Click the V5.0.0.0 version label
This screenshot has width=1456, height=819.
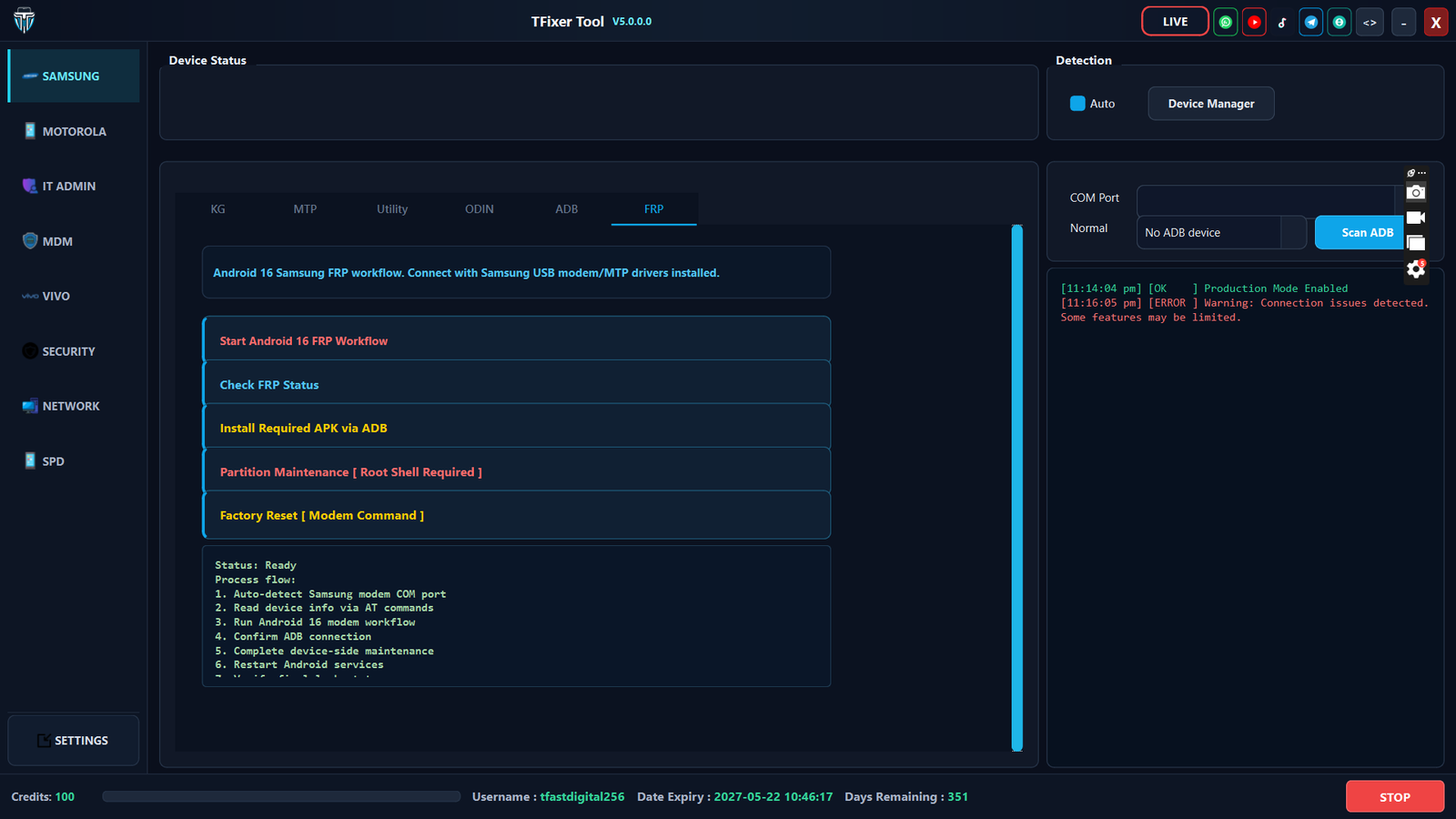[632, 22]
